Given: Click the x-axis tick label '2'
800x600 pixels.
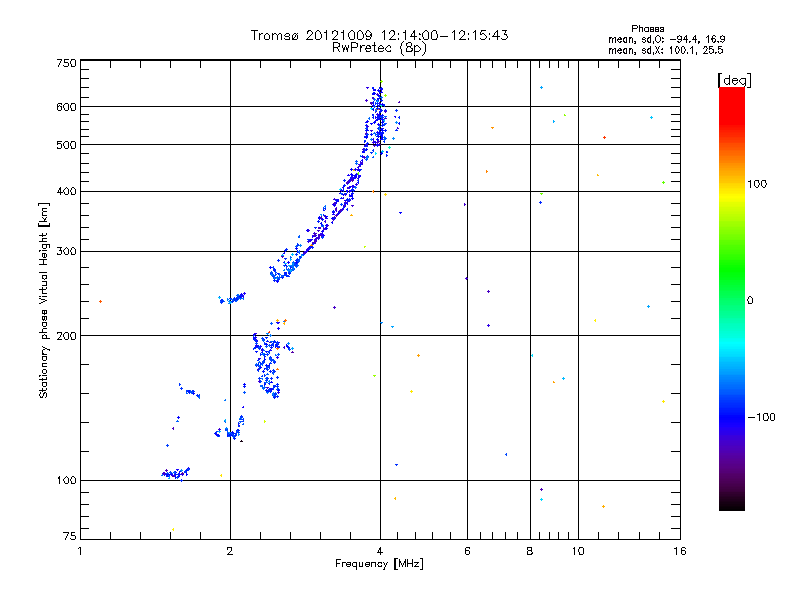Looking at the screenshot, I should (230, 551).
